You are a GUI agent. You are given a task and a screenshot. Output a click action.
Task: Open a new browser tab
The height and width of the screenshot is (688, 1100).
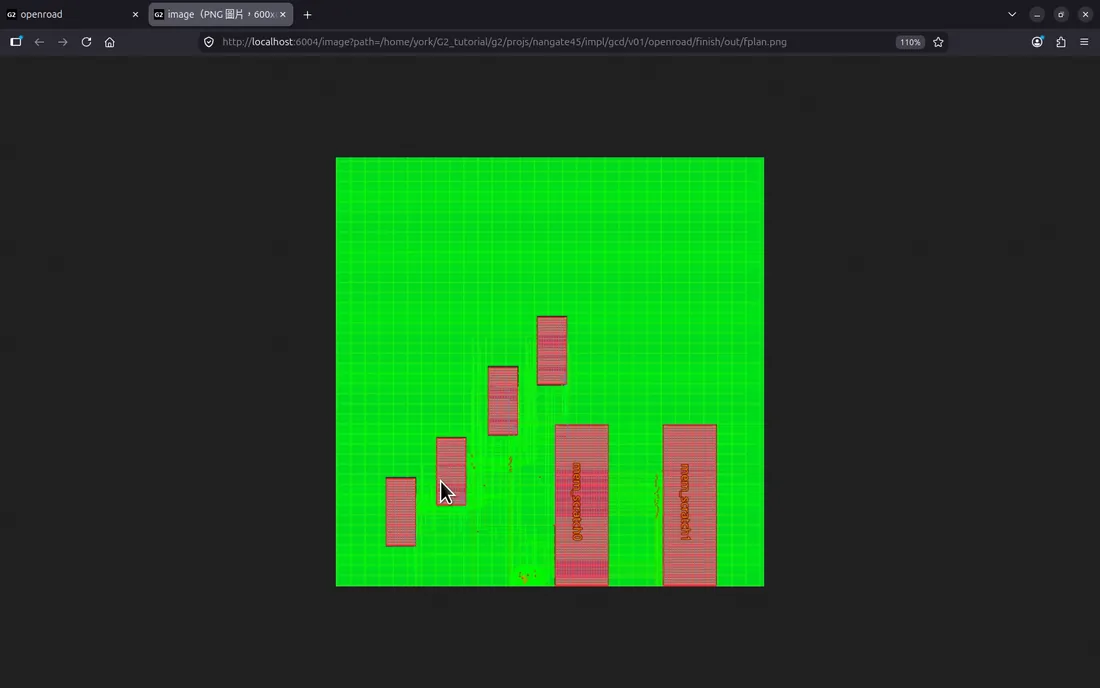coord(307,14)
